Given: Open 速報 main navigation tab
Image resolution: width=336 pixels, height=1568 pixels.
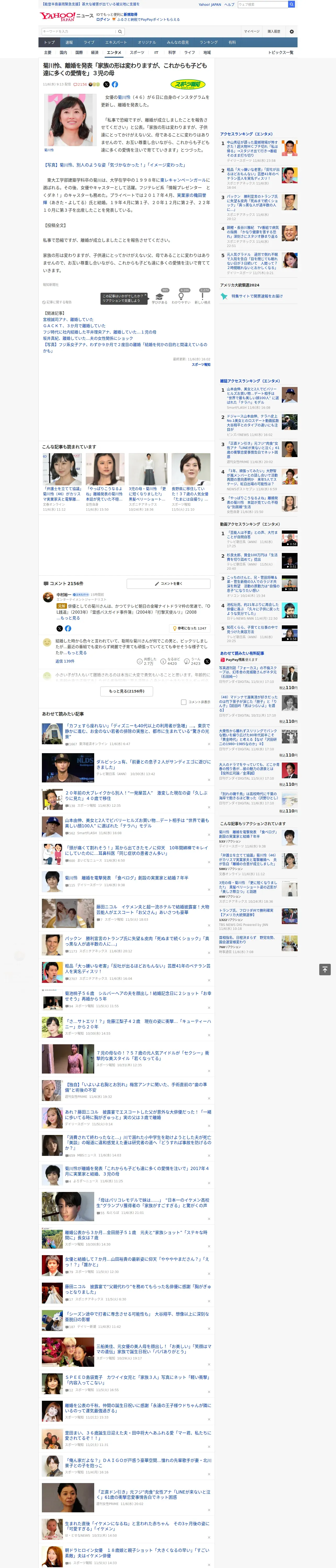Looking at the screenshot, I should point(69,42).
